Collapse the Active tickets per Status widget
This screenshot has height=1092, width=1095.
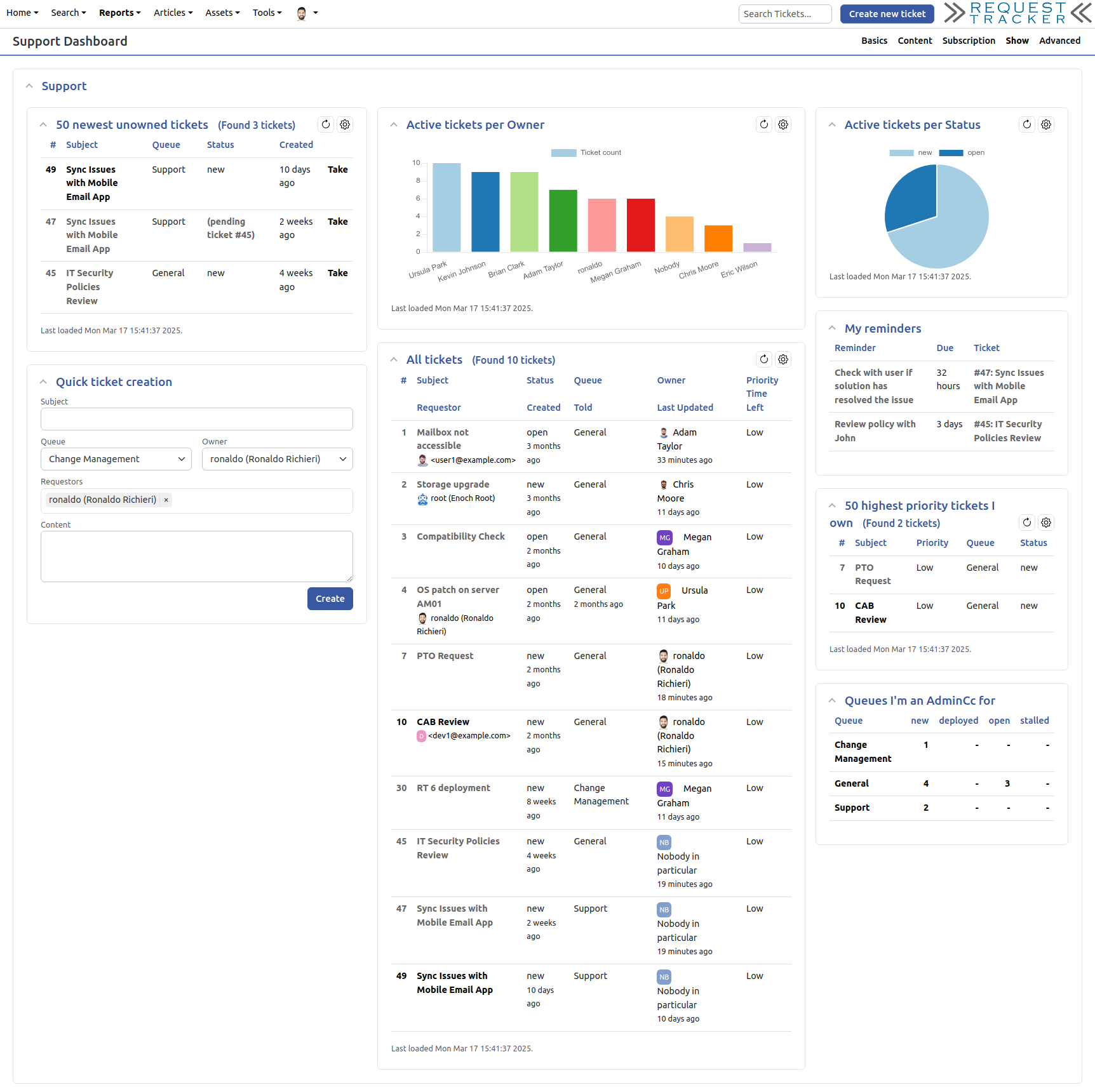pyautogui.click(x=832, y=125)
